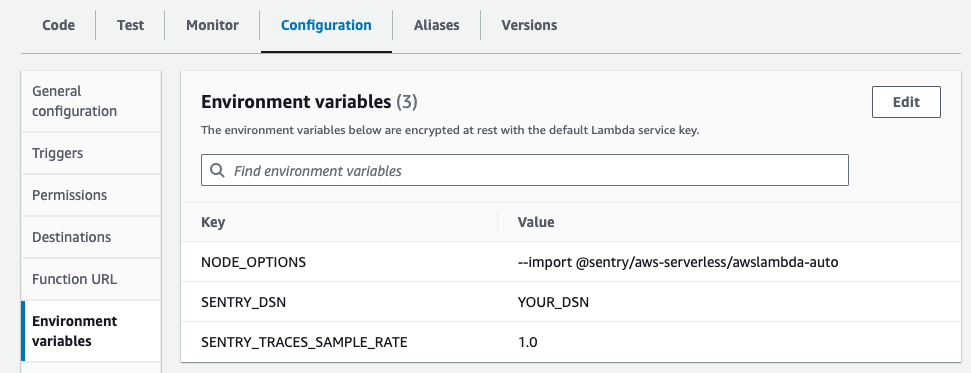Open Function URL settings
This screenshot has height=373, width=971.
(x=91, y=279)
